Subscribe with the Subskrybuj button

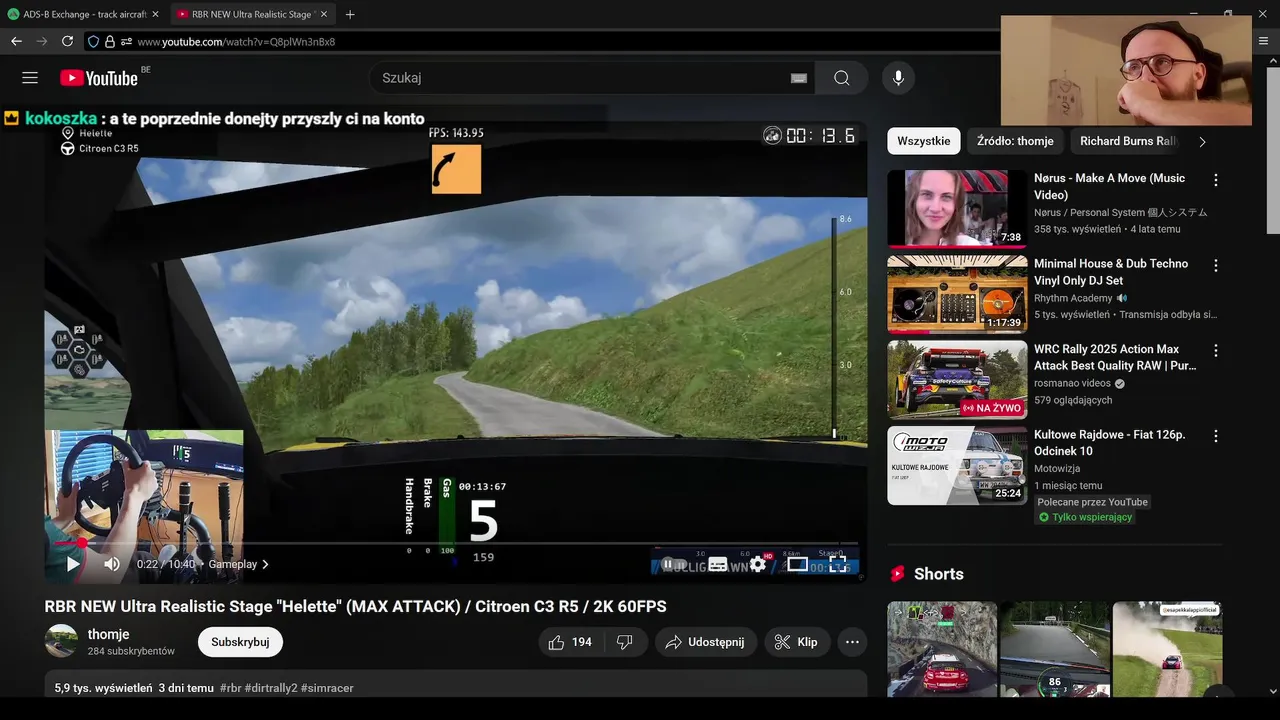[x=240, y=642]
